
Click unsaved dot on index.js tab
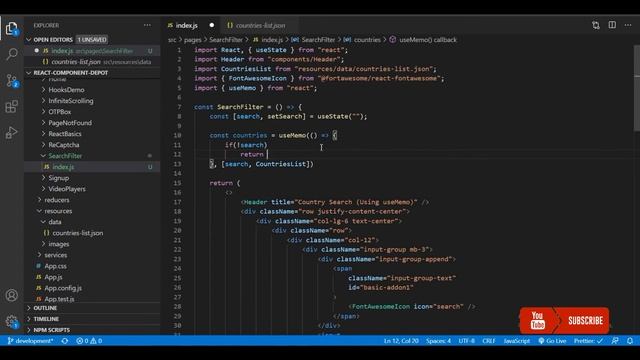click(x=211, y=25)
